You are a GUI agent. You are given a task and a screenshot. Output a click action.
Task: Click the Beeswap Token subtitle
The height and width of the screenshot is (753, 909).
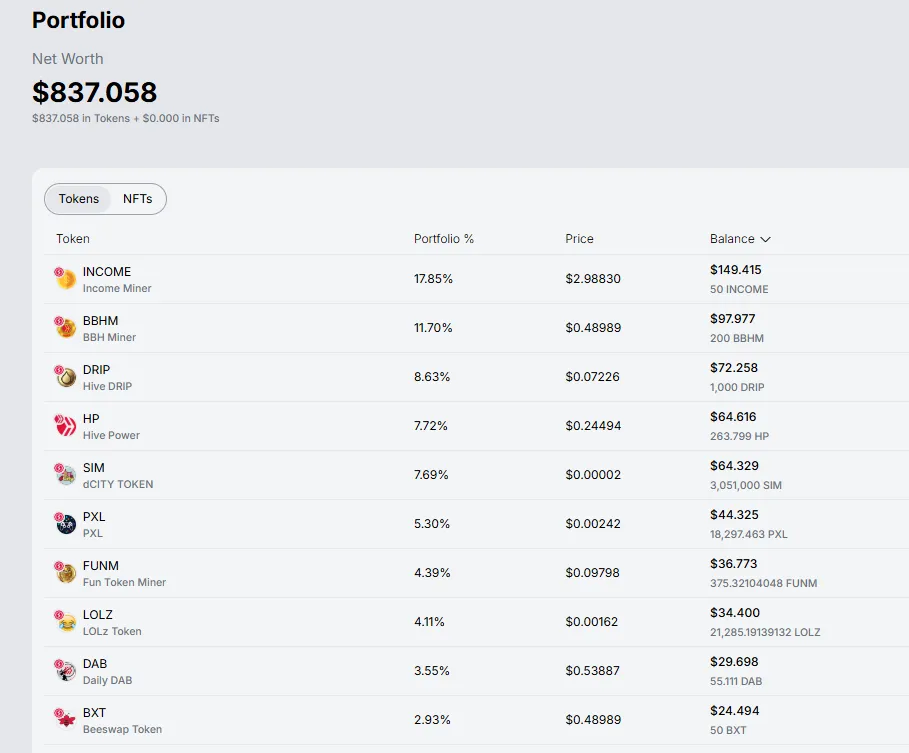pos(122,729)
